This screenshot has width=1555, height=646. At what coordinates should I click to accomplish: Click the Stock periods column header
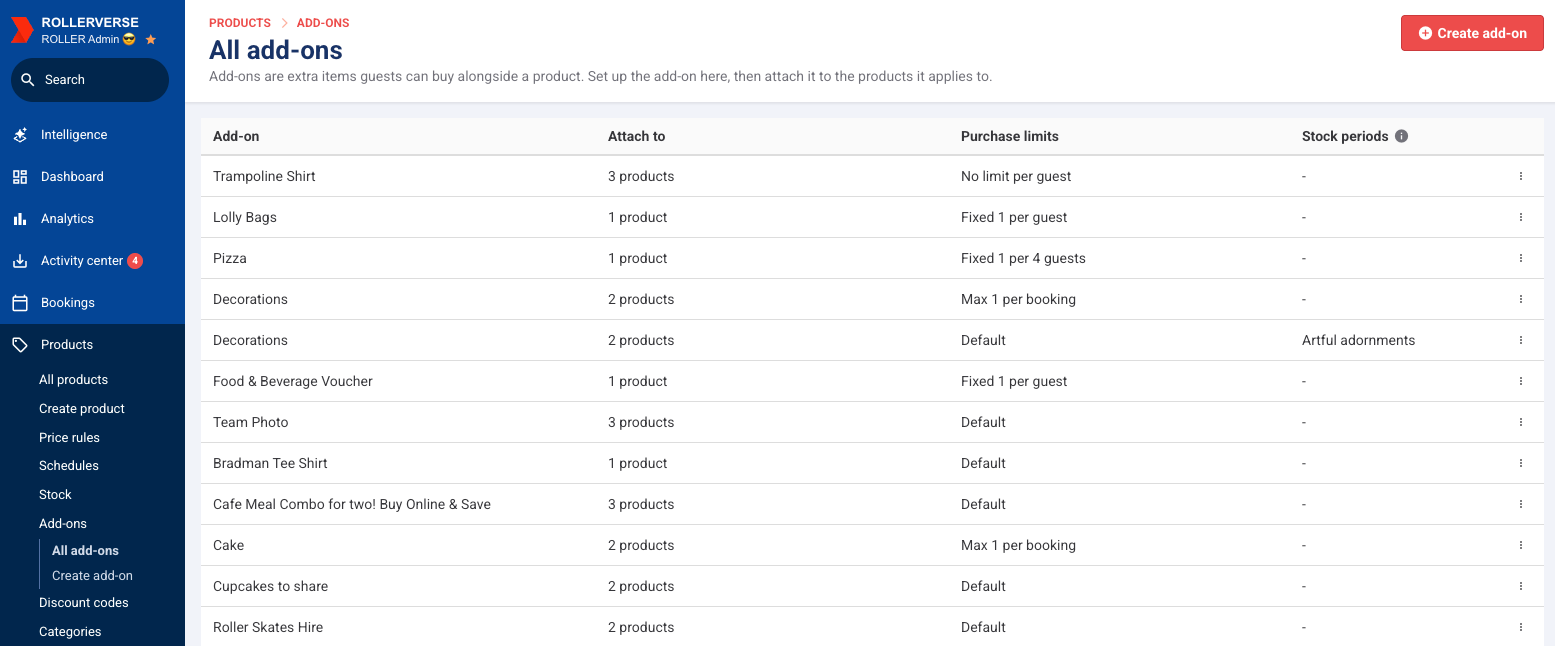point(1345,136)
